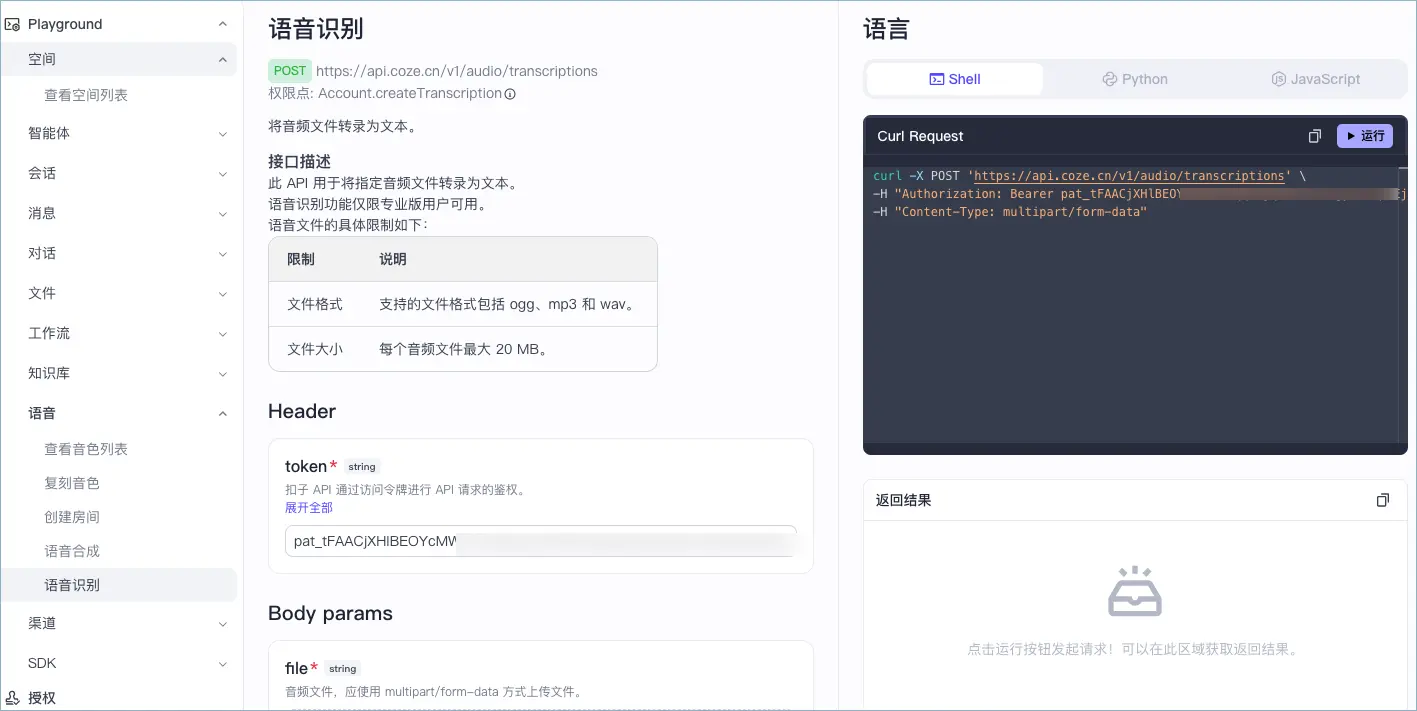Switch to the JavaScript tab
Viewport: 1417px width, 711px height.
(1316, 79)
